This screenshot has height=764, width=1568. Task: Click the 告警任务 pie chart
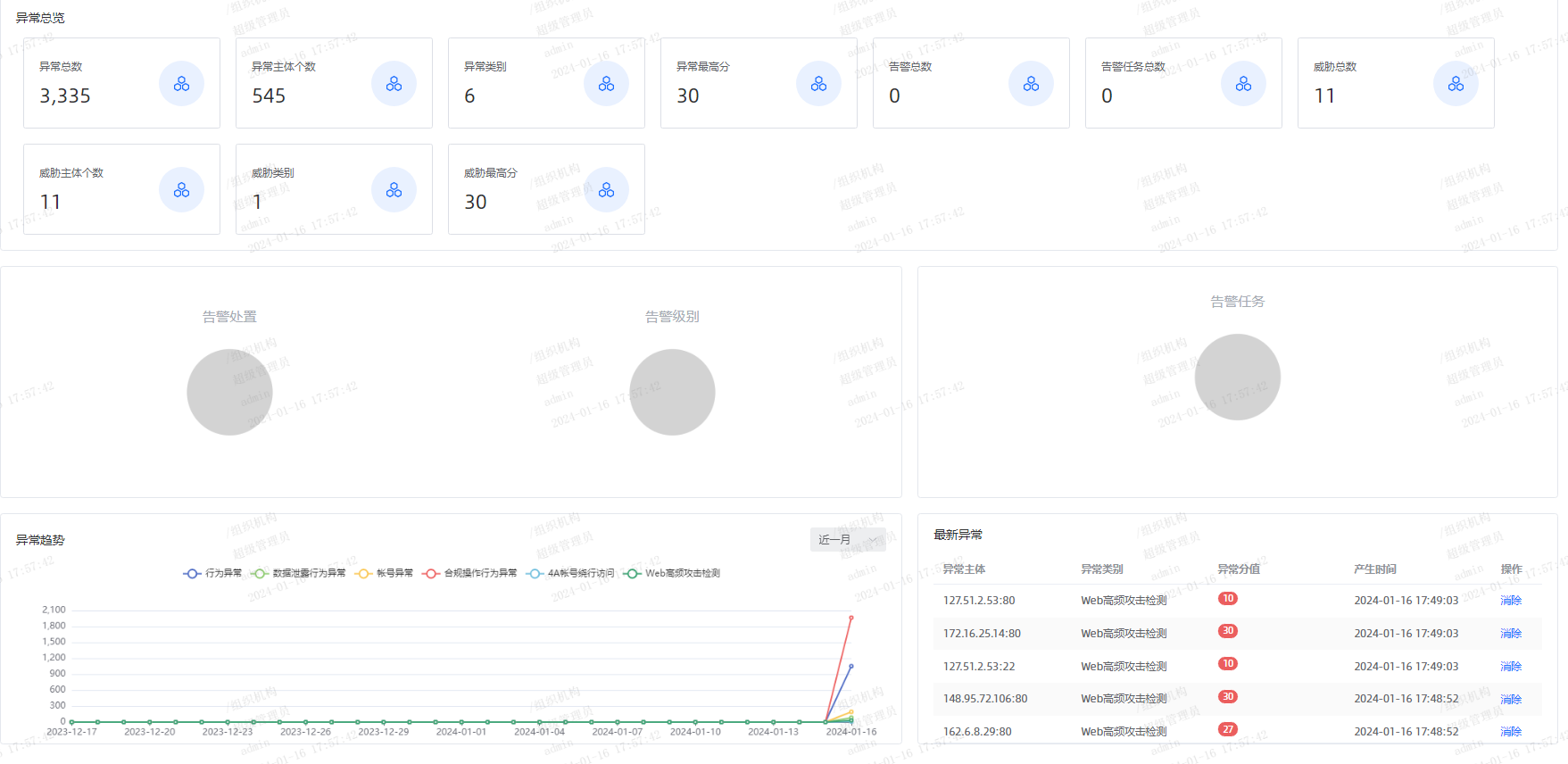[1237, 377]
